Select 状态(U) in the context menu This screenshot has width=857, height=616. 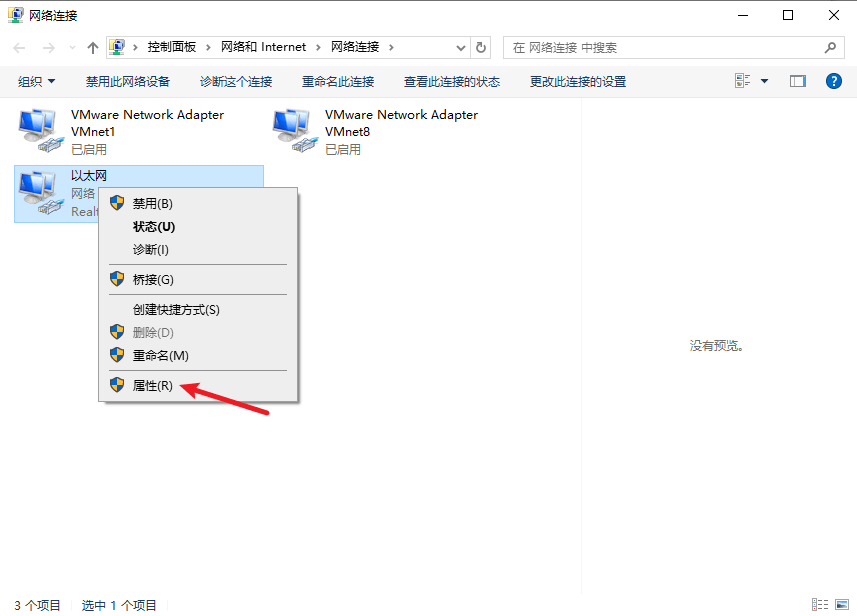coord(151,226)
